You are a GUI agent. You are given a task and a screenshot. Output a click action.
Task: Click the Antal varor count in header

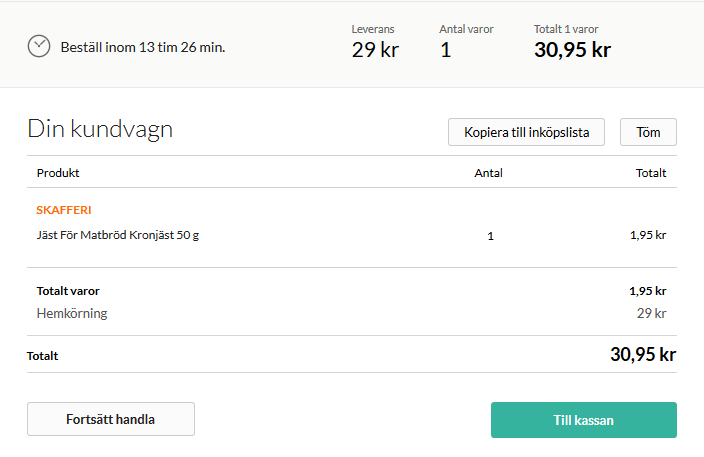click(x=446, y=49)
